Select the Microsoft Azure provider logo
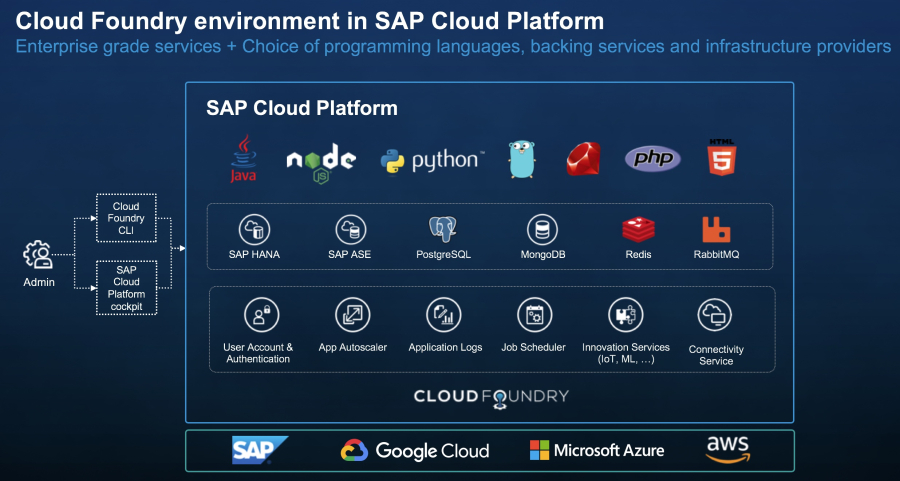This screenshot has height=481, width=900. [596, 450]
